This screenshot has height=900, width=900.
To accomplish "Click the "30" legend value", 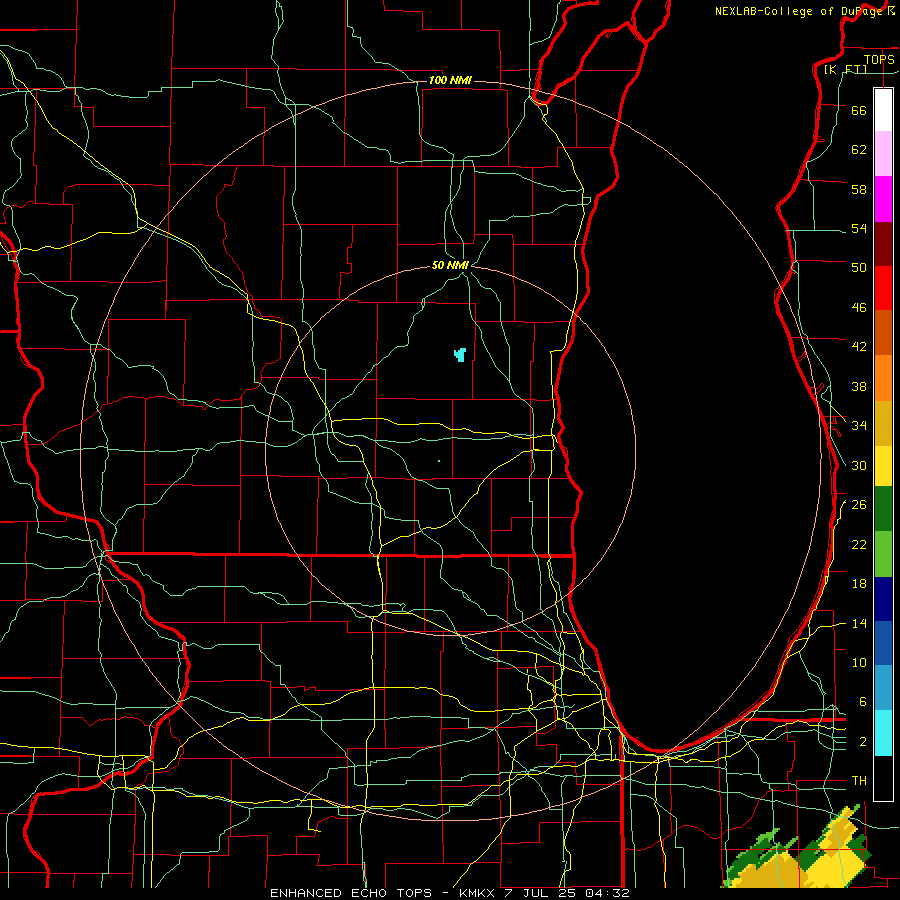I will pos(859,465).
